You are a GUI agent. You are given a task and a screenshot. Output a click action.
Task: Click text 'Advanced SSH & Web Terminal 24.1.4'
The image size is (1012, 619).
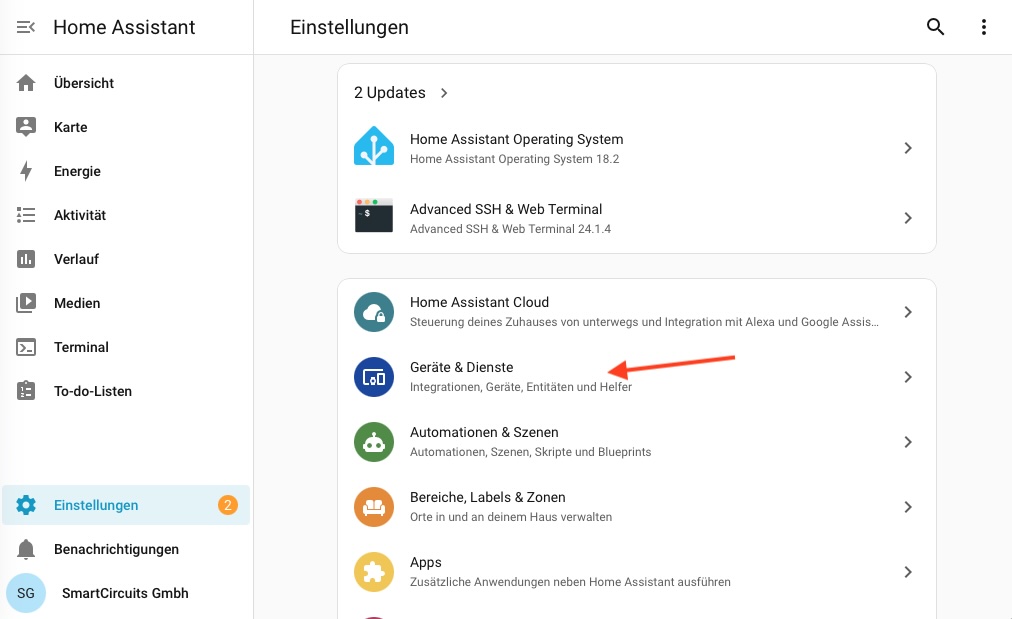point(511,228)
